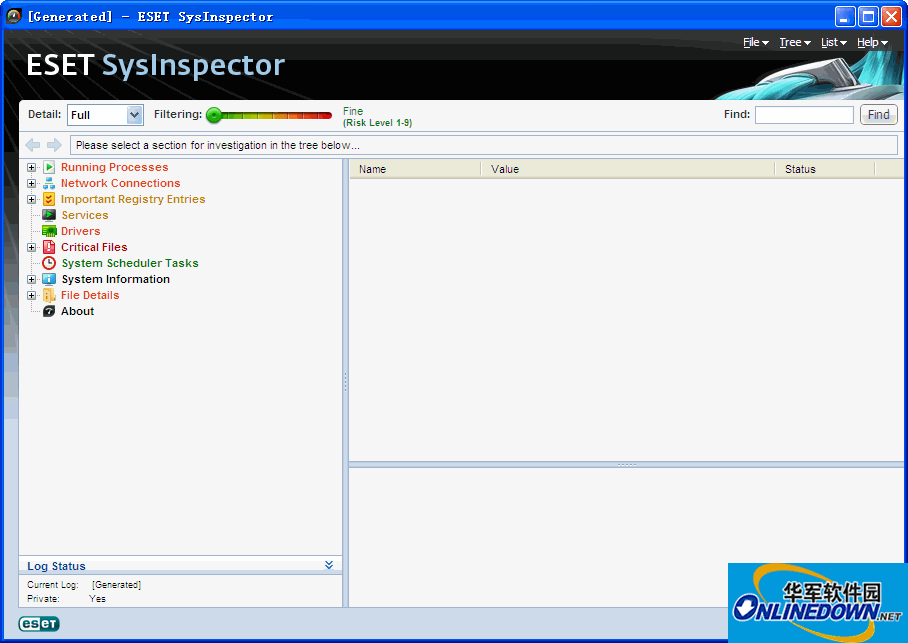
Task: Click the Important Registry Entries icon
Action: (49, 199)
